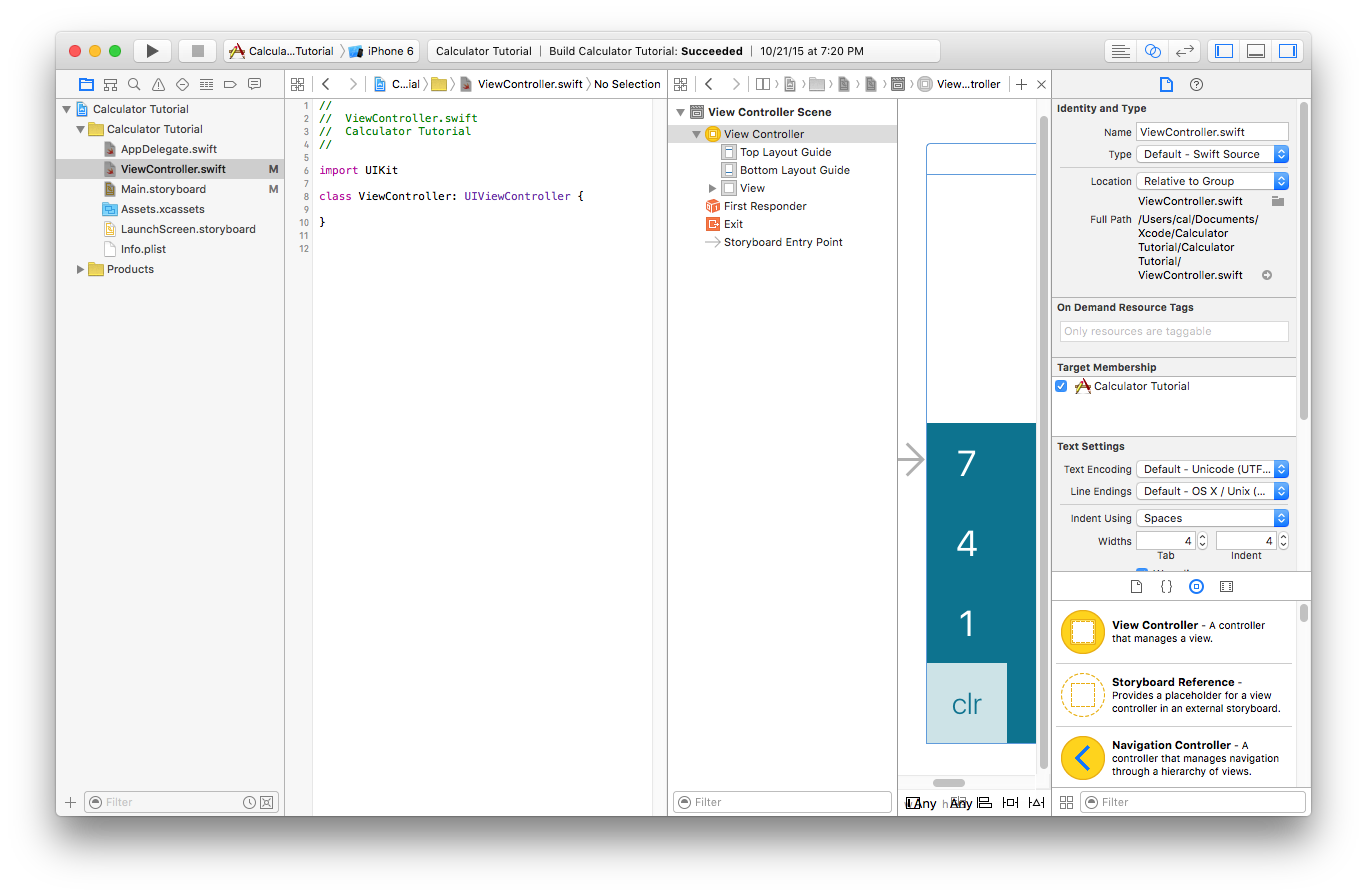Toggle the Navigator pane visibility
Viewport: 1367px width, 896px height.
1223,51
